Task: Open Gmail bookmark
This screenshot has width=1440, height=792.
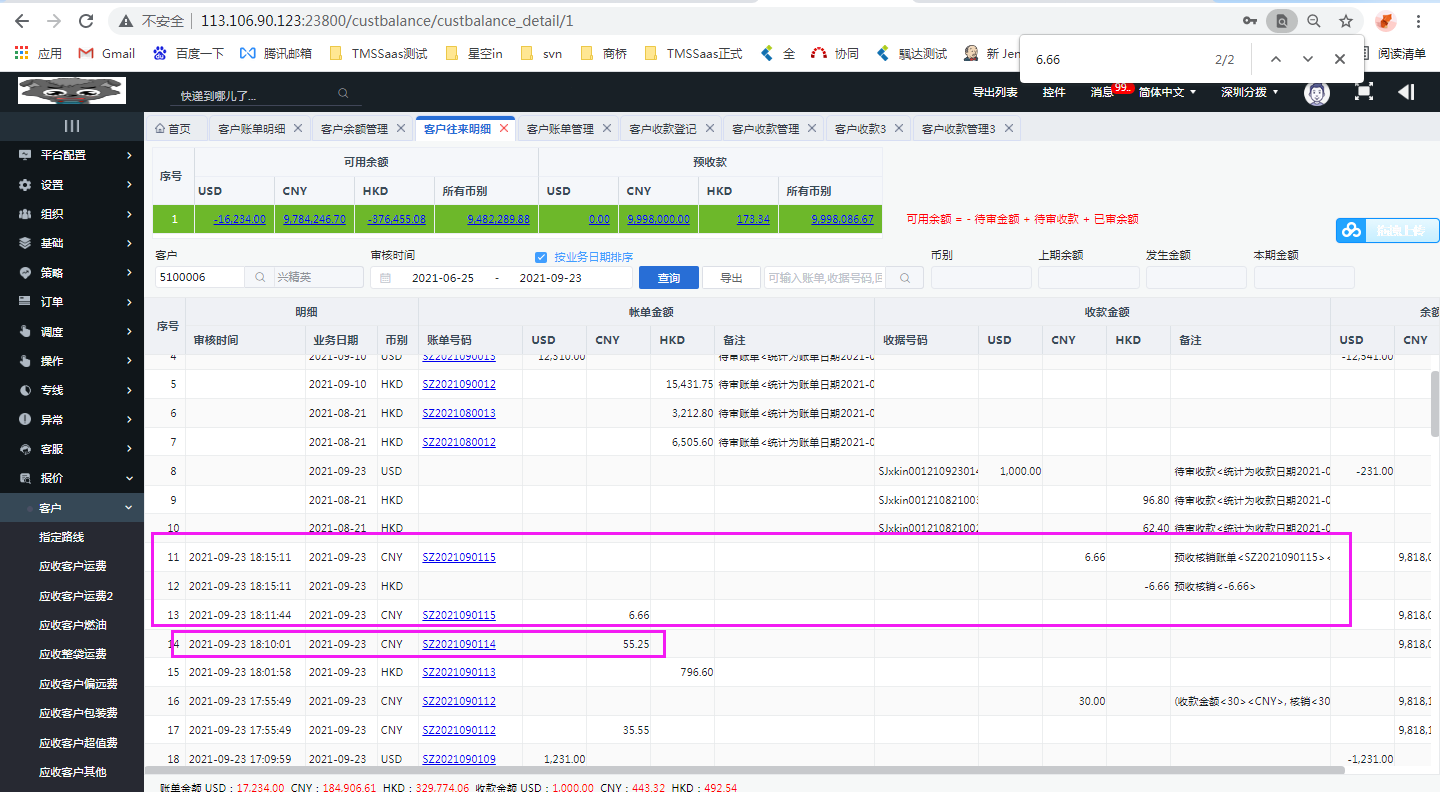Action: (106, 53)
